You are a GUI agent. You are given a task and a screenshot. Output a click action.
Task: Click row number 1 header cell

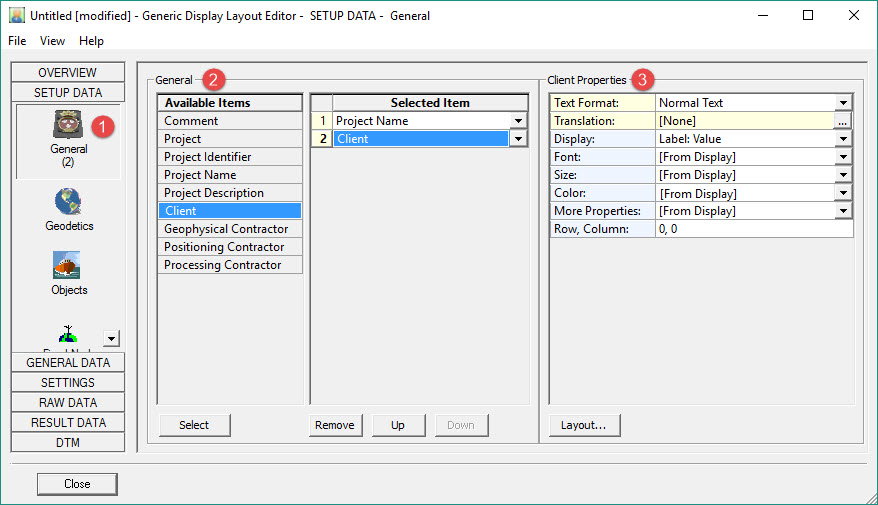(x=322, y=121)
